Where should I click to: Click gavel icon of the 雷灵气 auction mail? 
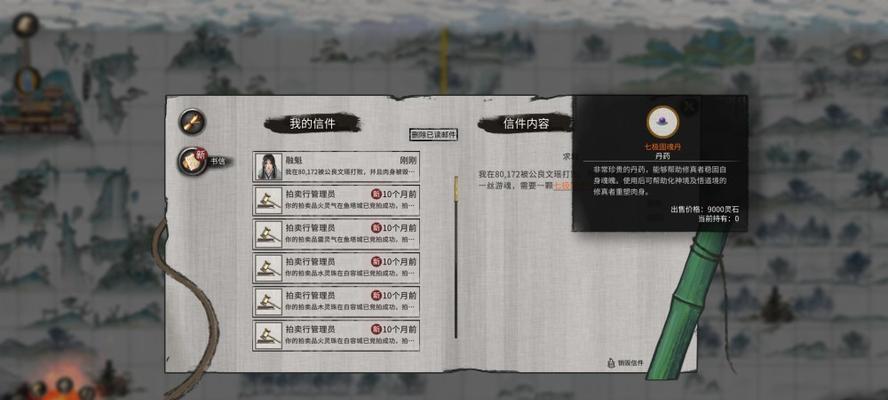click(268, 235)
